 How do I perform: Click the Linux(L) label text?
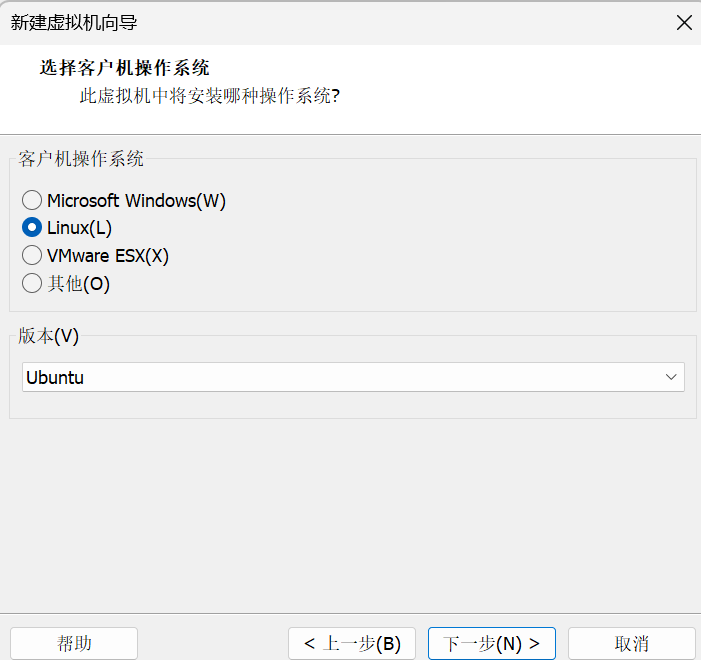(x=79, y=228)
